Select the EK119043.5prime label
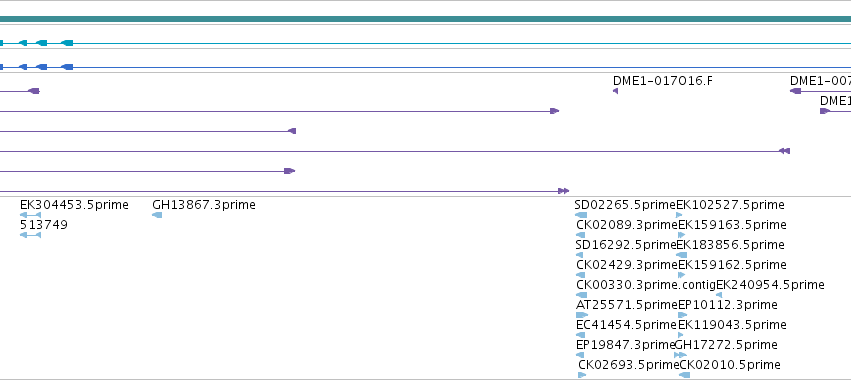Image resolution: width=851 pixels, height=380 pixels. [733, 325]
